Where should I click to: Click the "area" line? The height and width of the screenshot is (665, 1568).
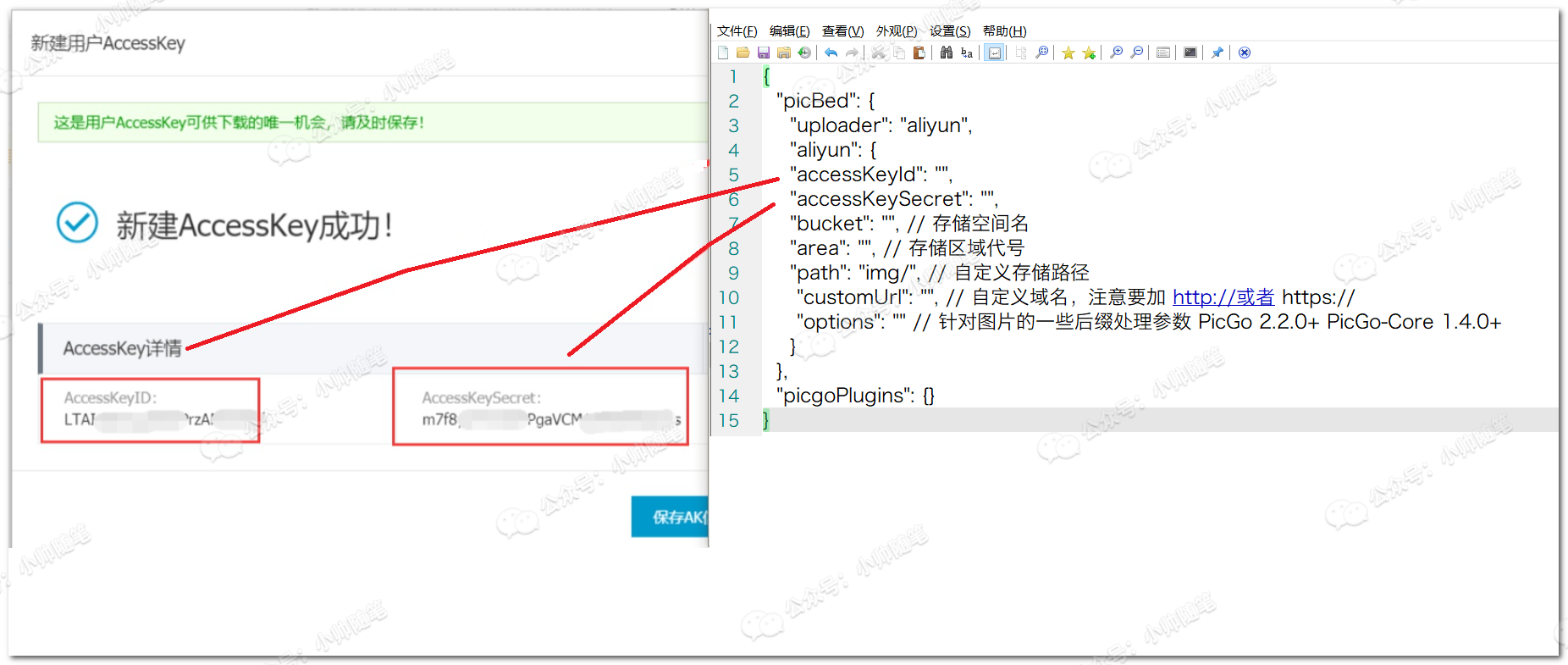pos(906,248)
